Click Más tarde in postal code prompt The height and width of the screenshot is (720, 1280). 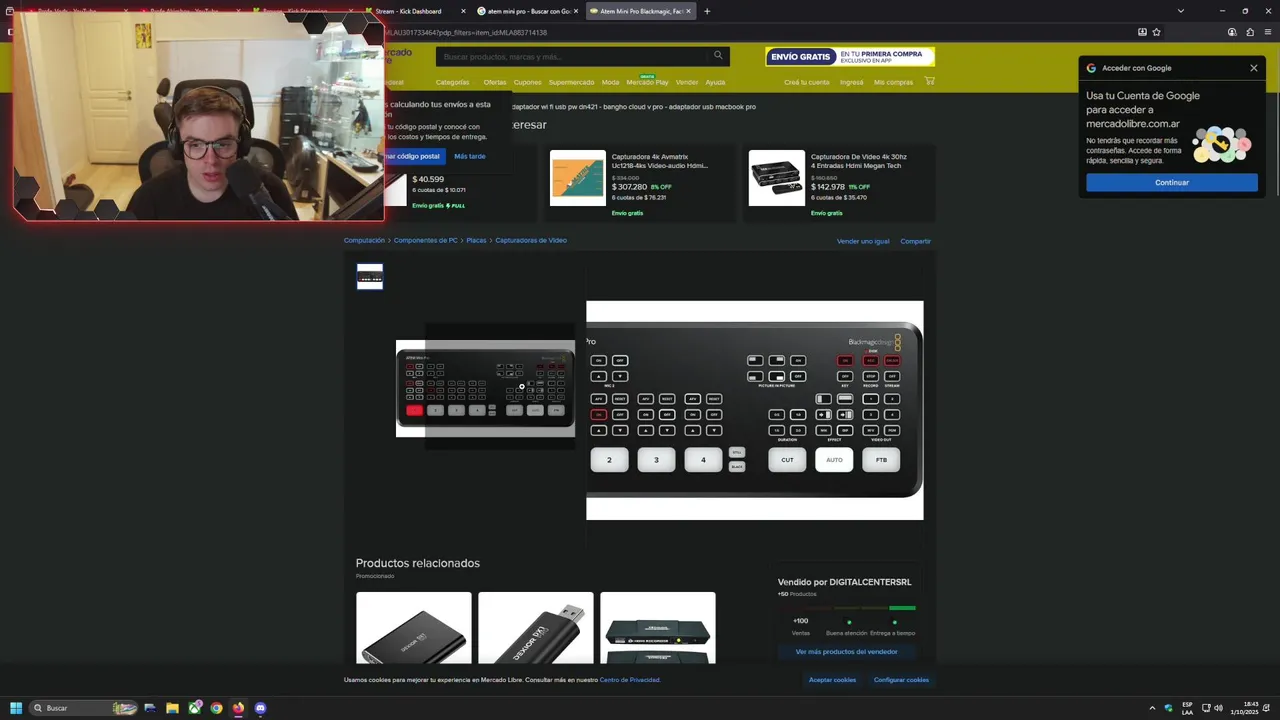(x=469, y=156)
